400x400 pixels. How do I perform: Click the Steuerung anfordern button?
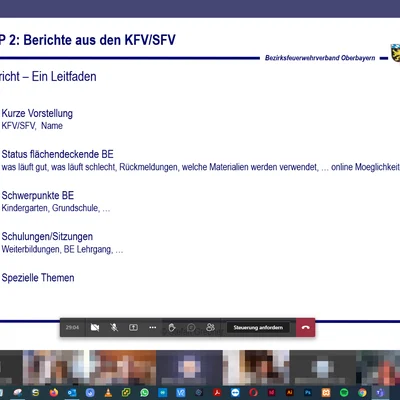pyautogui.click(x=258, y=327)
